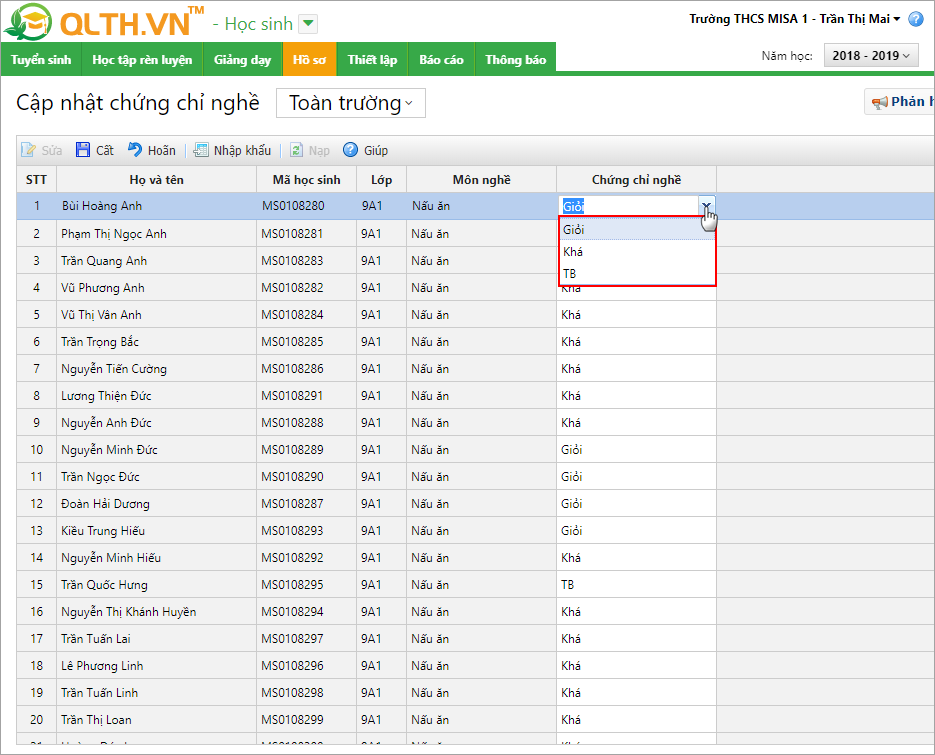
Task: Open the Năm học 2018 - 2019 dropdown
Action: pyautogui.click(x=871, y=55)
